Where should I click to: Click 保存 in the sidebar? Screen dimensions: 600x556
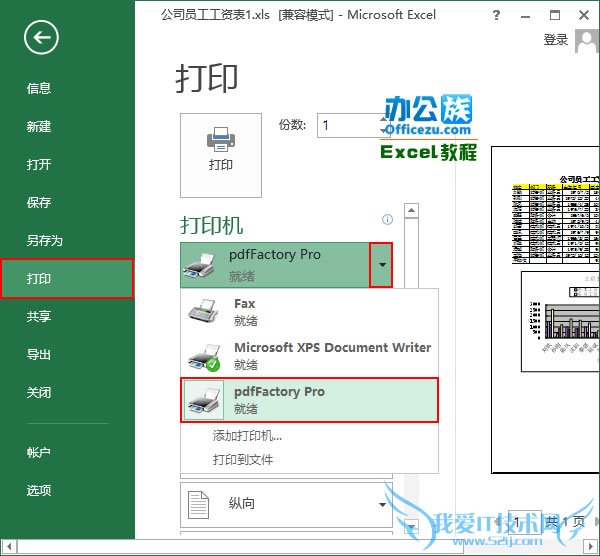coord(39,202)
